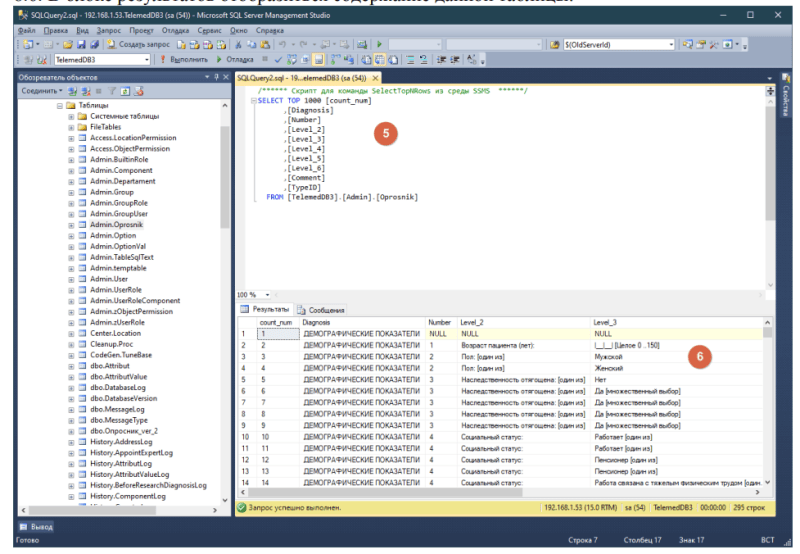
Task: Expand the Системные таблицы folder
Action: click(71, 117)
